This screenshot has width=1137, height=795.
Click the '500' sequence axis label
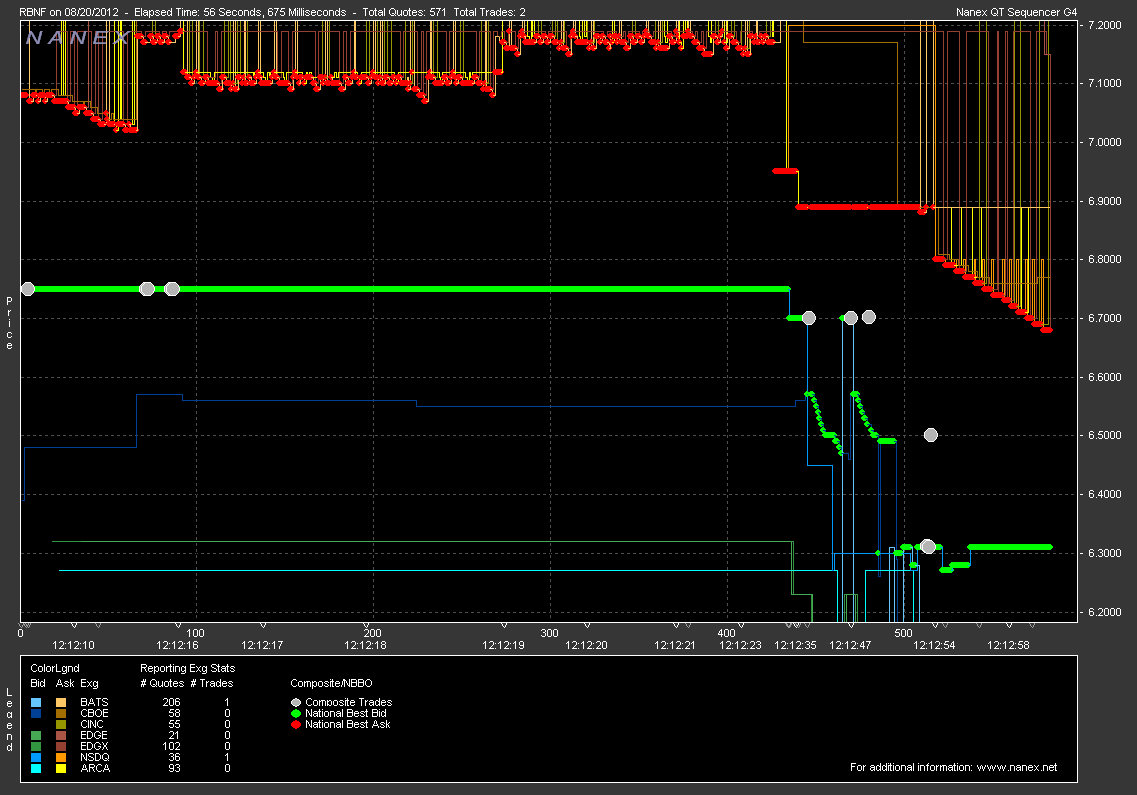click(904, 633)
